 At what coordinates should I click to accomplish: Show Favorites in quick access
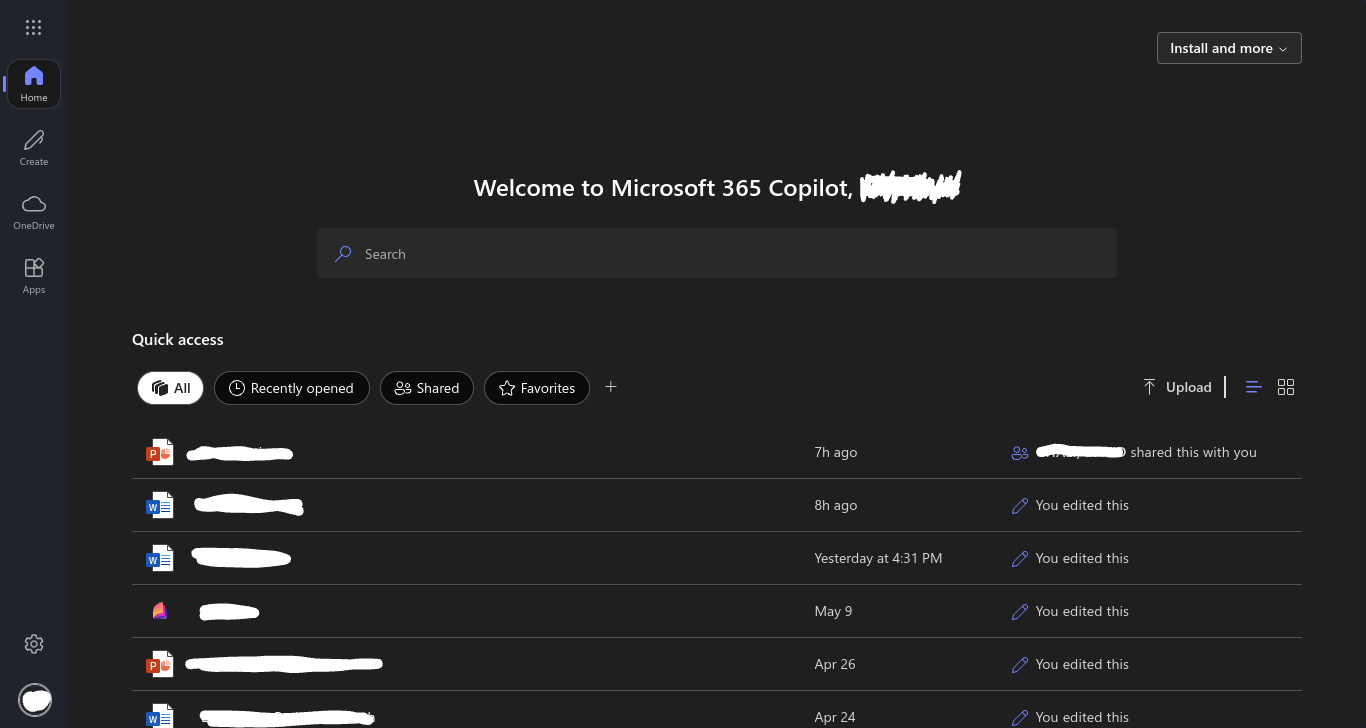pyautogui.click(x=537, y=388)
